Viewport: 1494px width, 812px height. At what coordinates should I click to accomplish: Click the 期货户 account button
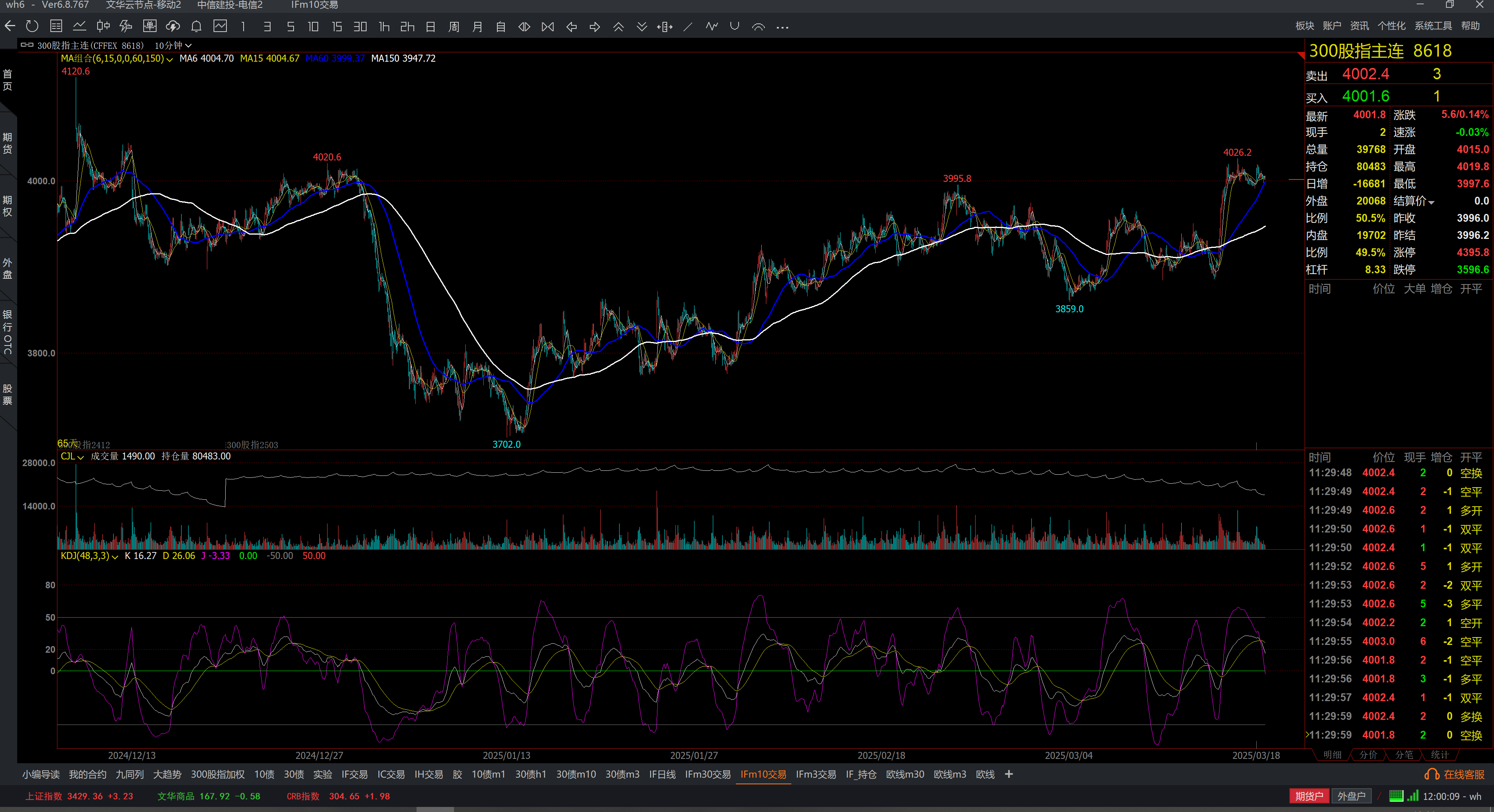click(1309, 796)
